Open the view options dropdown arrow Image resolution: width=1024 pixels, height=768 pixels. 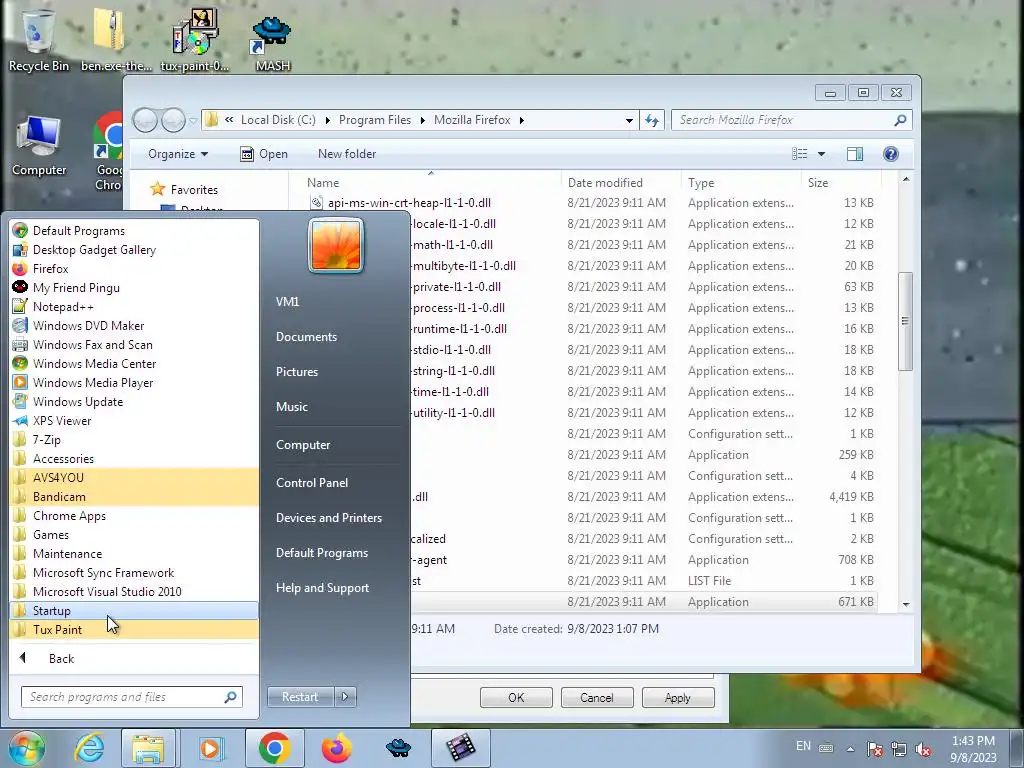click(822, 153)
